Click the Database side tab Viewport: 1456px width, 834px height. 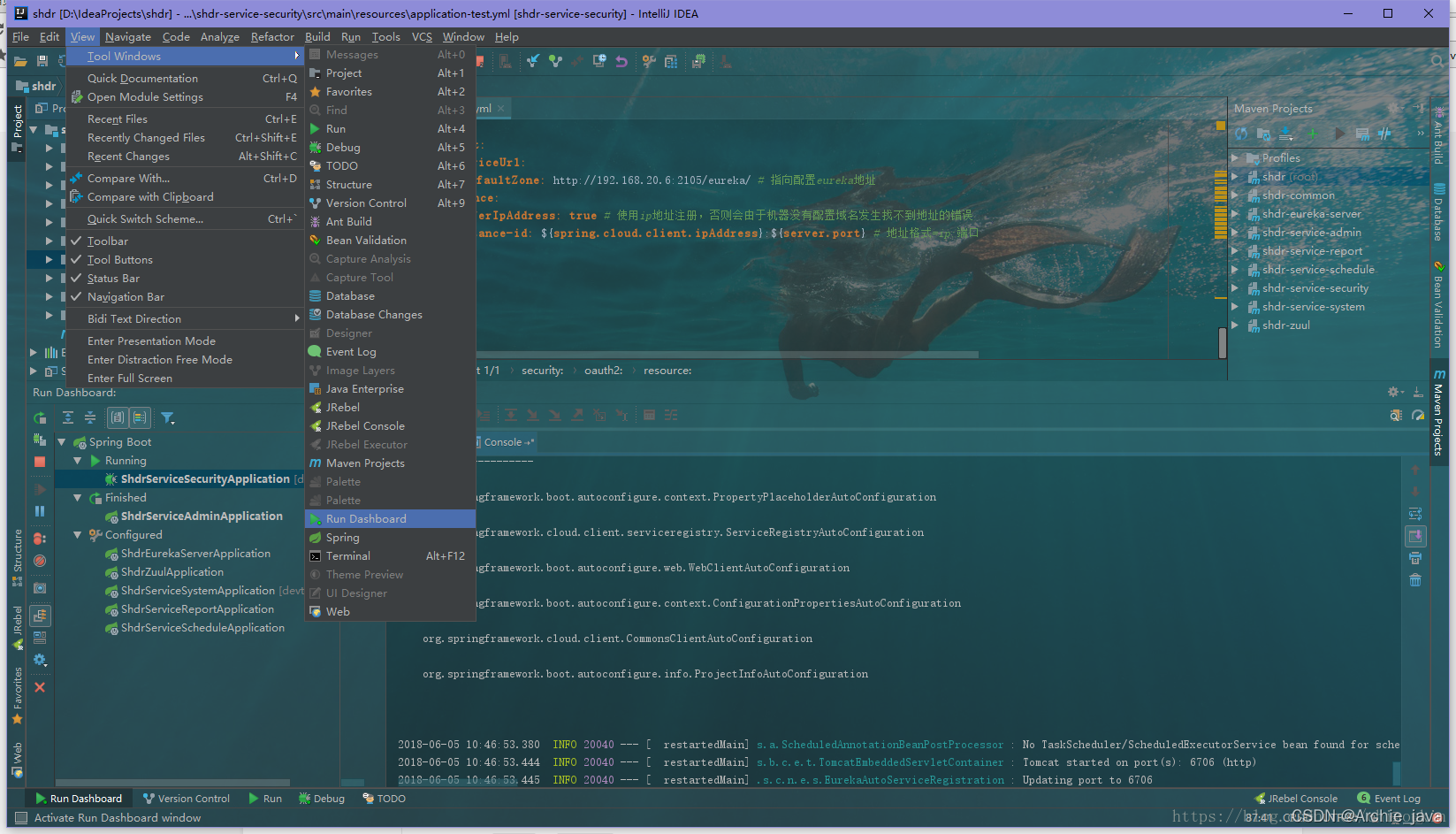click(x=1439, y=213)
